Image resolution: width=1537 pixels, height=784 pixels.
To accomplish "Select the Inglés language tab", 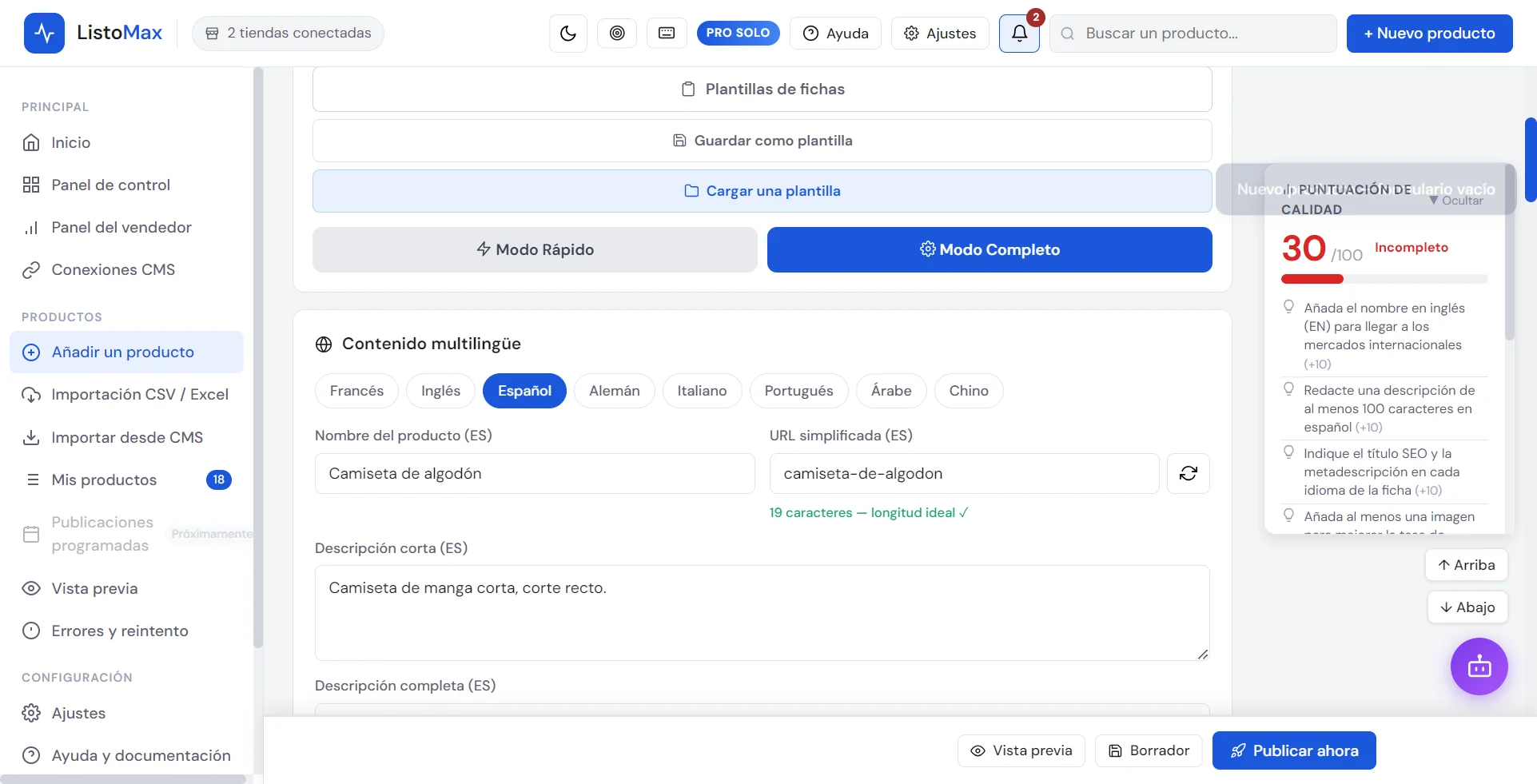I will [440, 391].
